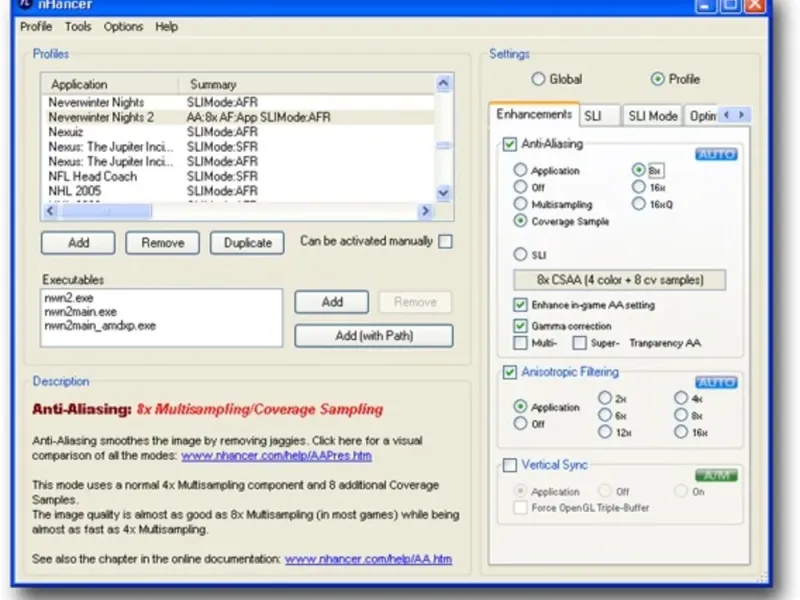Screen dimensions: 800x600
Task: Switch to the SLI Mode tab
Action: (x=653, y=116)
